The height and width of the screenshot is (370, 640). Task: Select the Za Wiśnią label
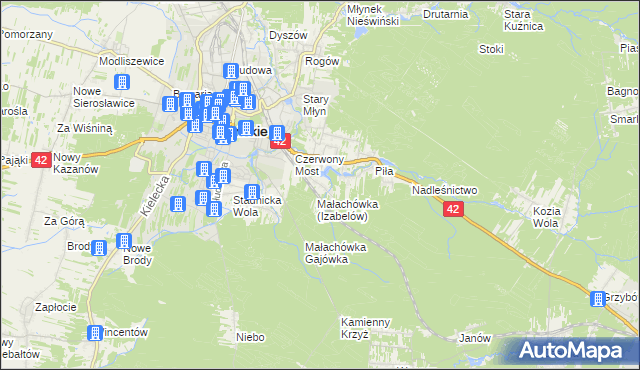84,129
